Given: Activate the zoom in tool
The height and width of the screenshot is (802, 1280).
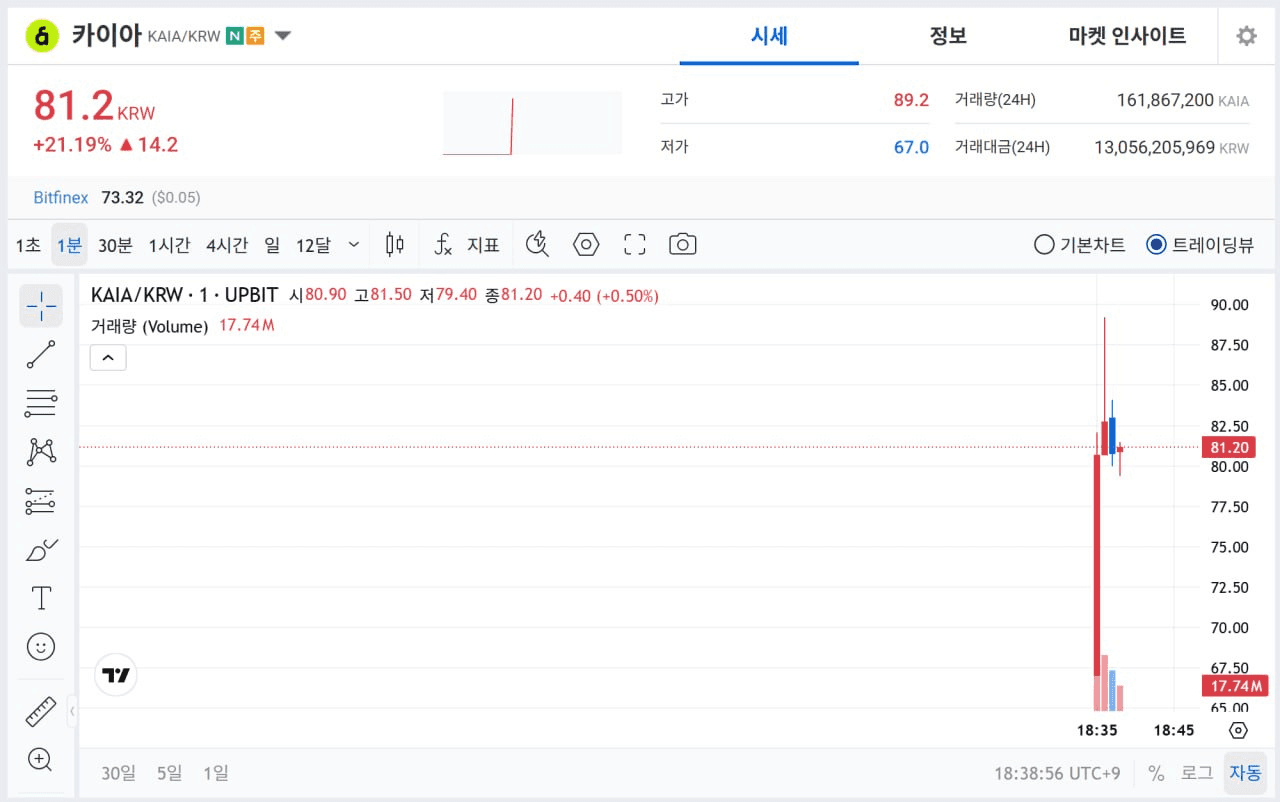Looking at the screenshot, I should point(41,760).
